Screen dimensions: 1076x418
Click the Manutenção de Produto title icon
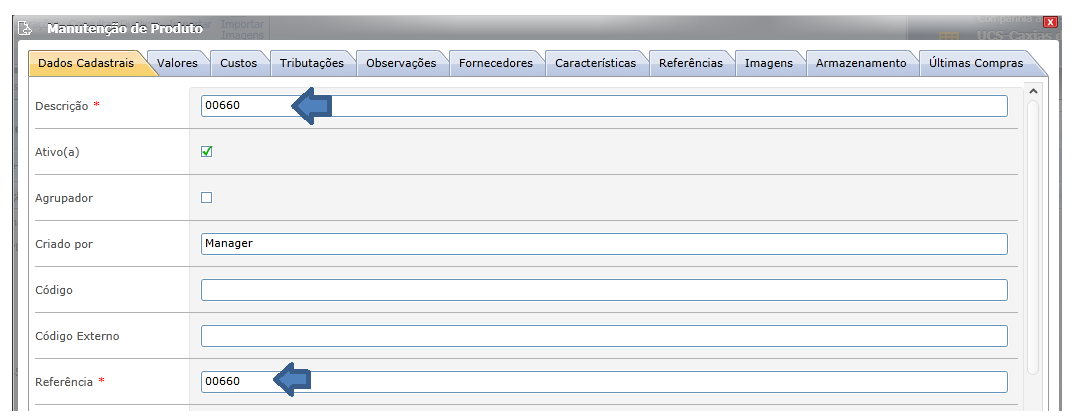[x=25, y=28]
